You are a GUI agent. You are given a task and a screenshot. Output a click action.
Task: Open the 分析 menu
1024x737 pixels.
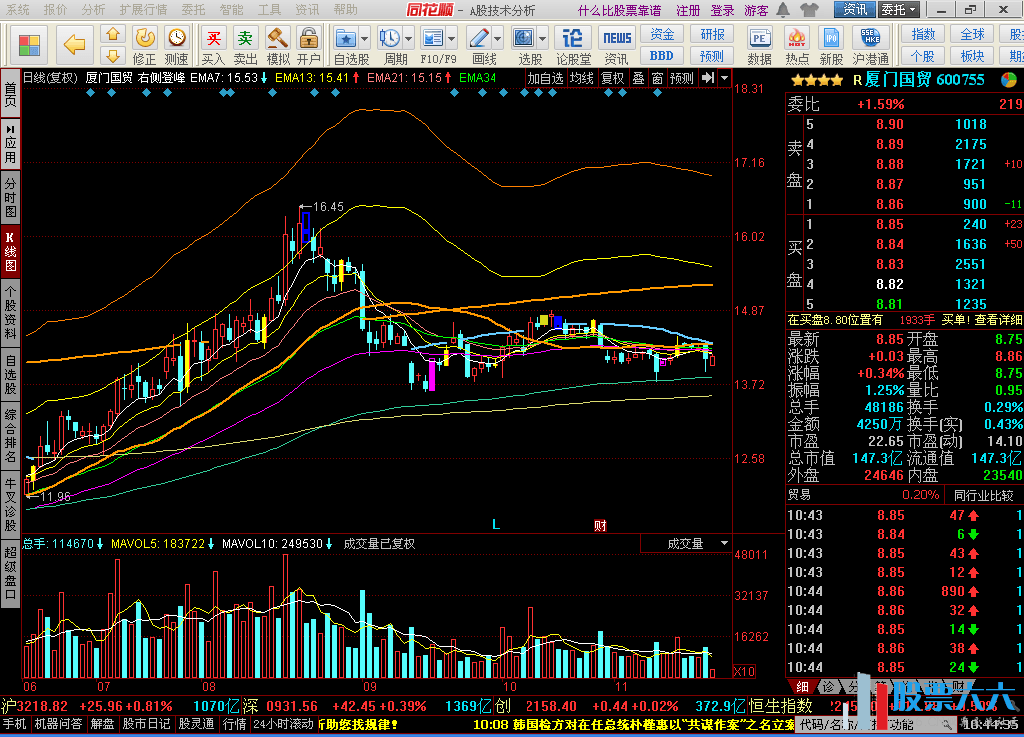coord(93,10)
